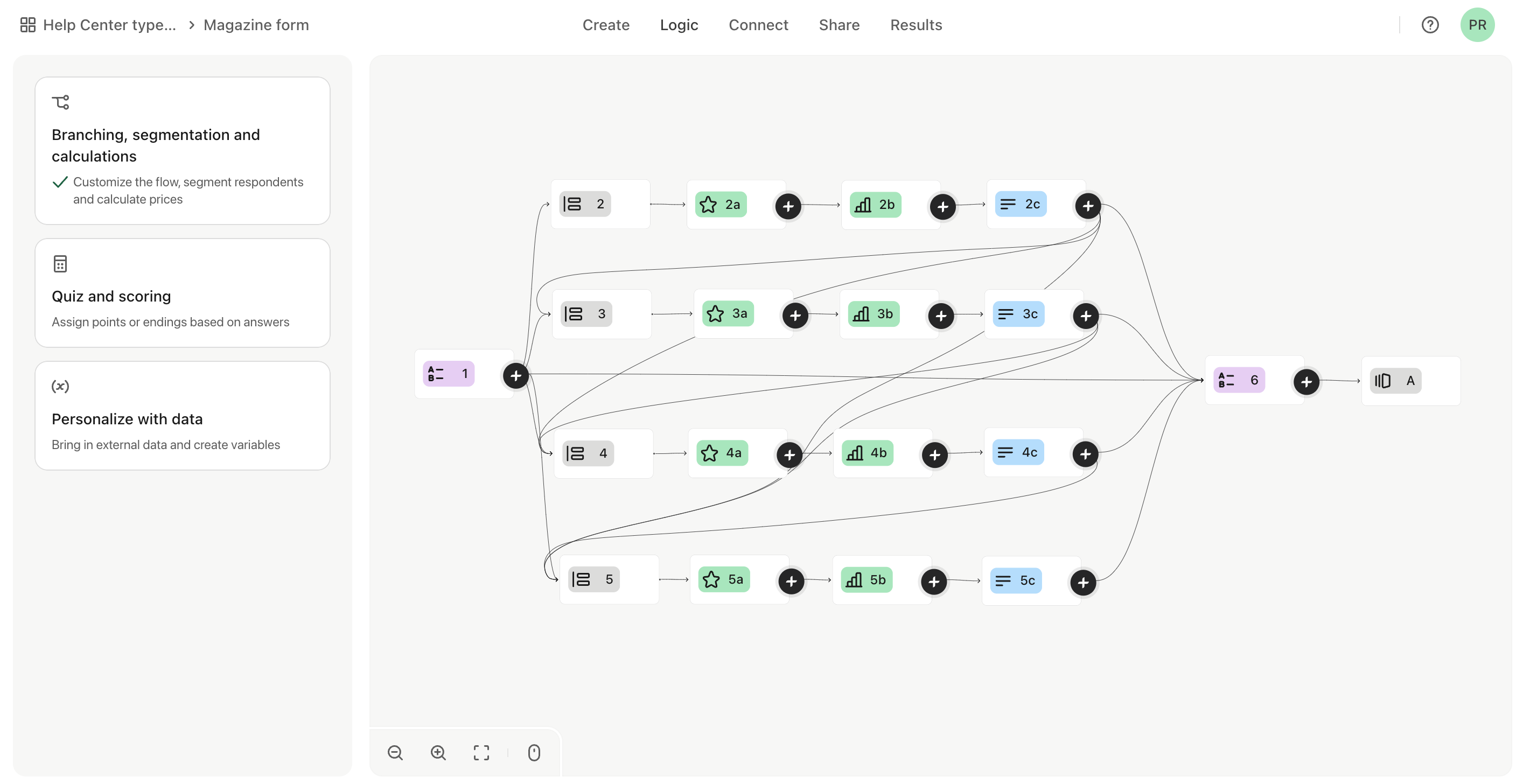Add logic after node 4b
This screenshot has width=1523, height=784.
pyautogui.click(x=934, y=454)
